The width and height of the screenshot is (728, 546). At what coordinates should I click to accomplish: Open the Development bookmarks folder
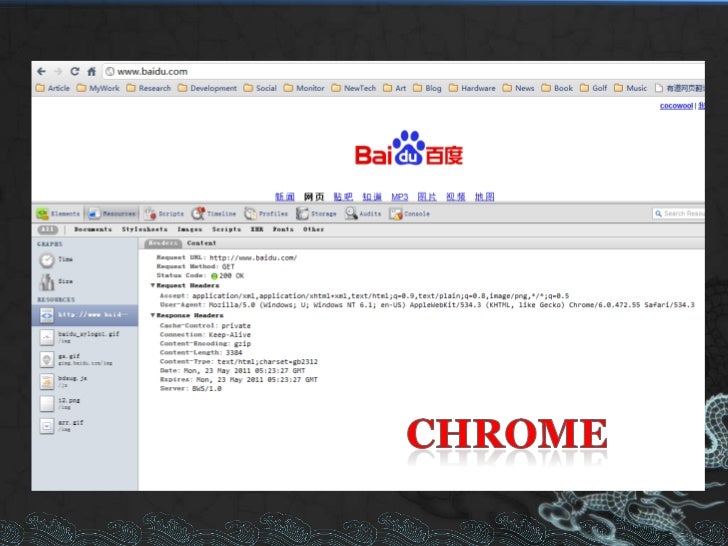tap(207, 88)
